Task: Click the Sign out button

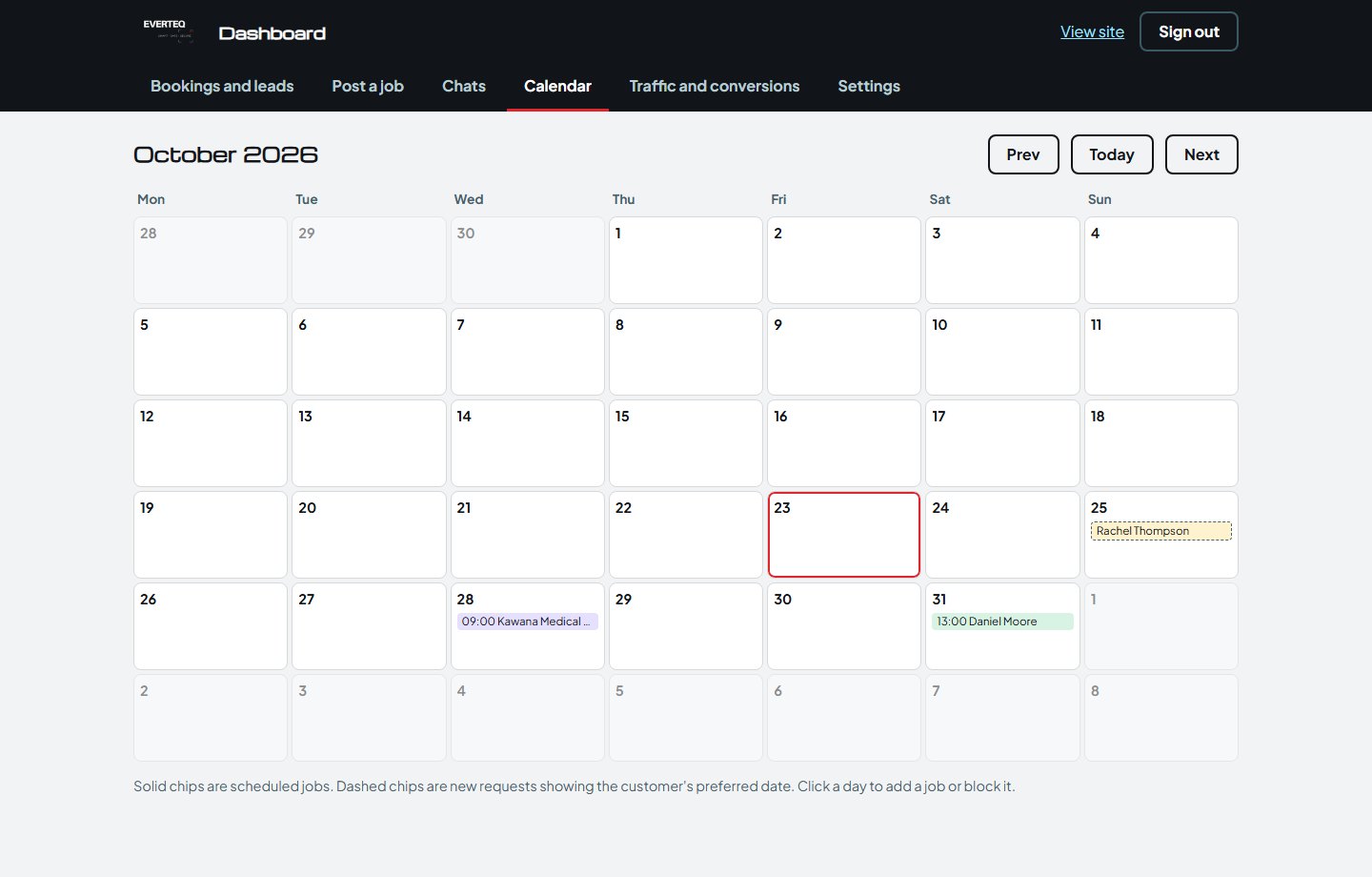Action: coord(1189,31)
